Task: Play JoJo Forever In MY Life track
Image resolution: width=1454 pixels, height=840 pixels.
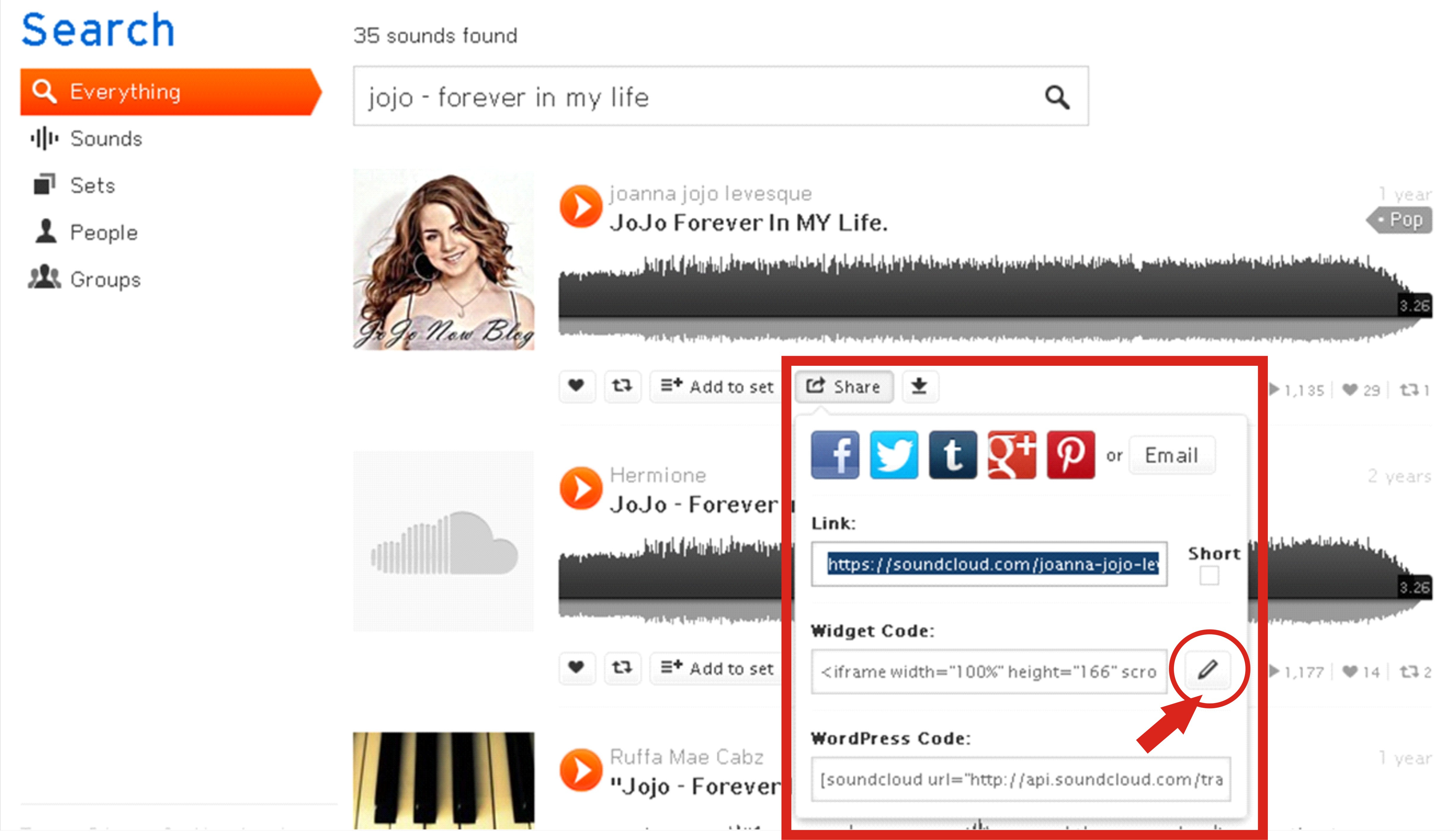Action: point(581,206)
